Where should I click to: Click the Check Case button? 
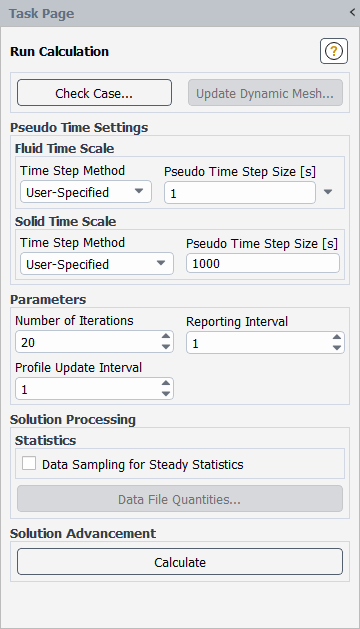click(94, 93)
